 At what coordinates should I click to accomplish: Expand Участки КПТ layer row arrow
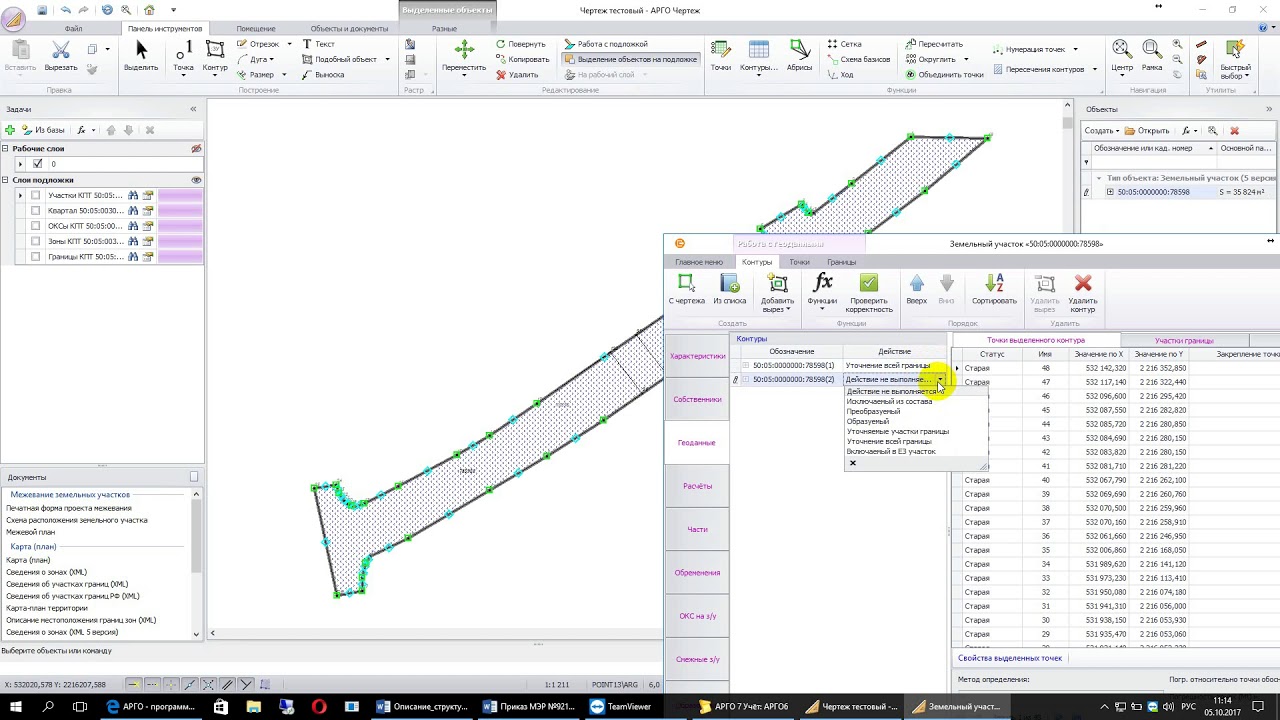coord(20,196)
